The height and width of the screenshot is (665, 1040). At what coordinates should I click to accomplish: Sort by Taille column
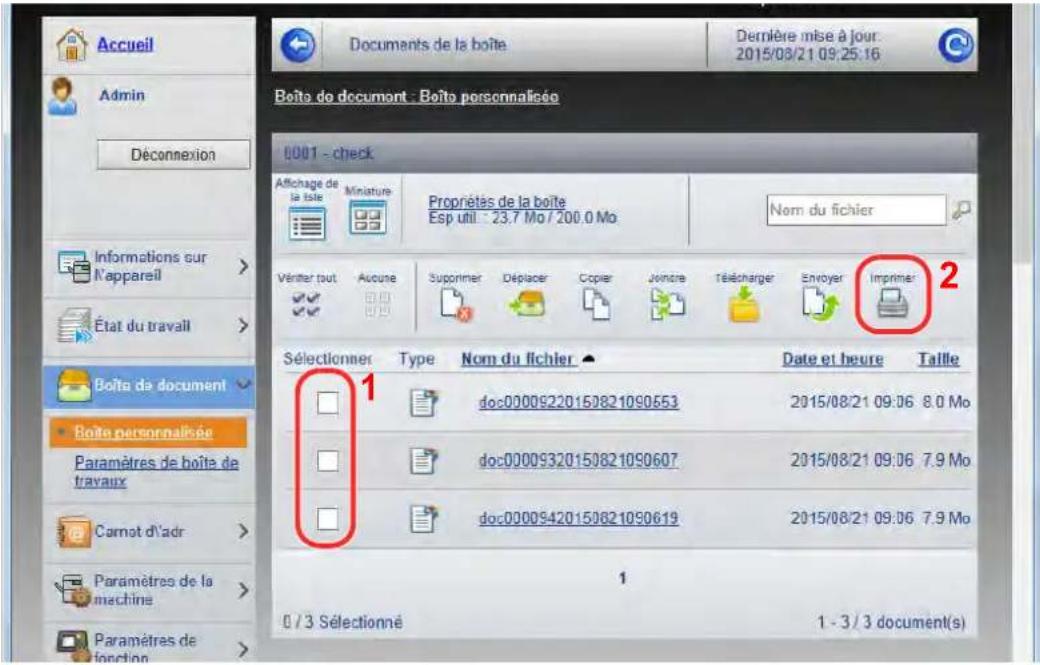(x=938, y=359)
